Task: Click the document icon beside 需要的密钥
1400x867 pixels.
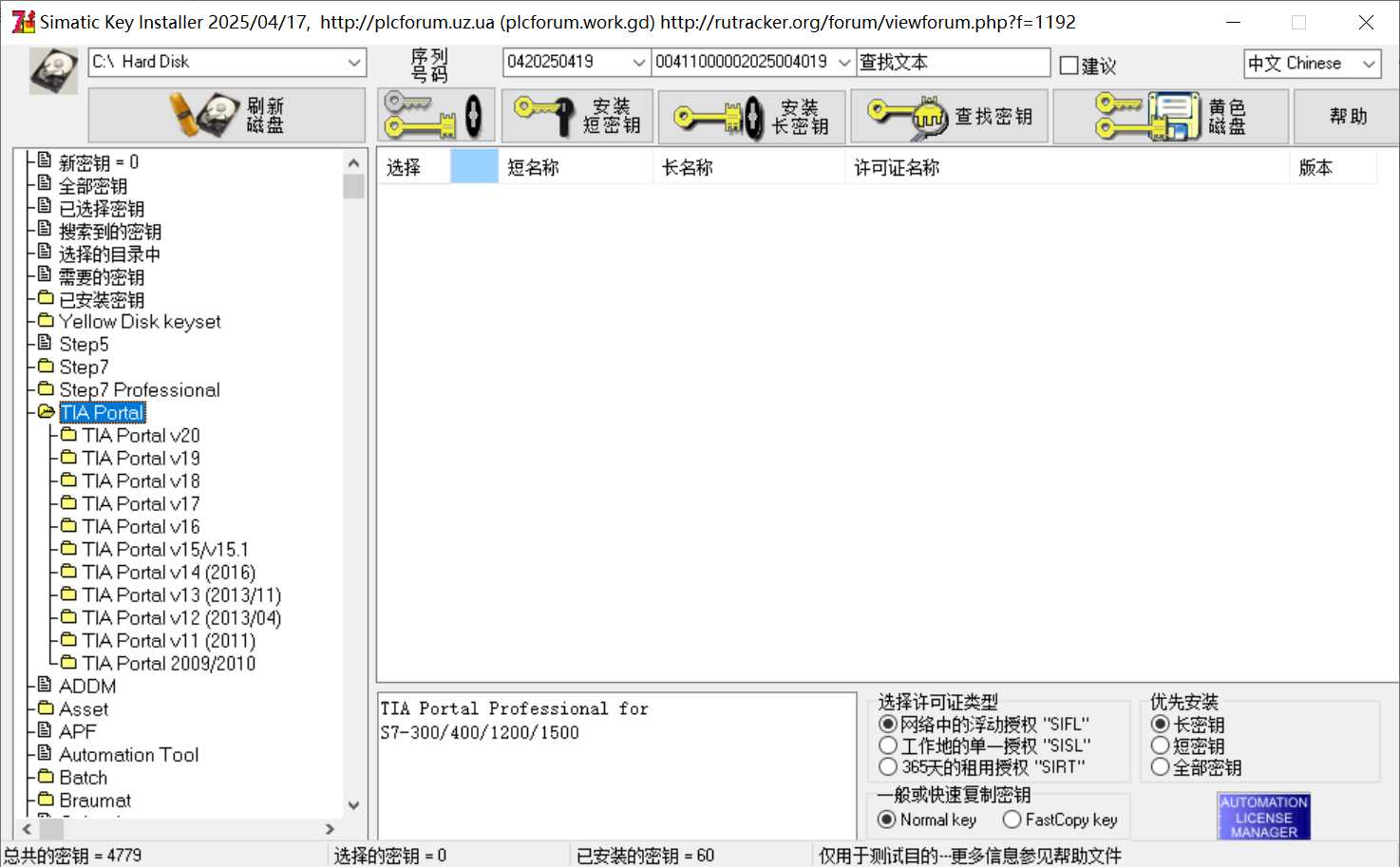Action: click(x=45, y=274)
